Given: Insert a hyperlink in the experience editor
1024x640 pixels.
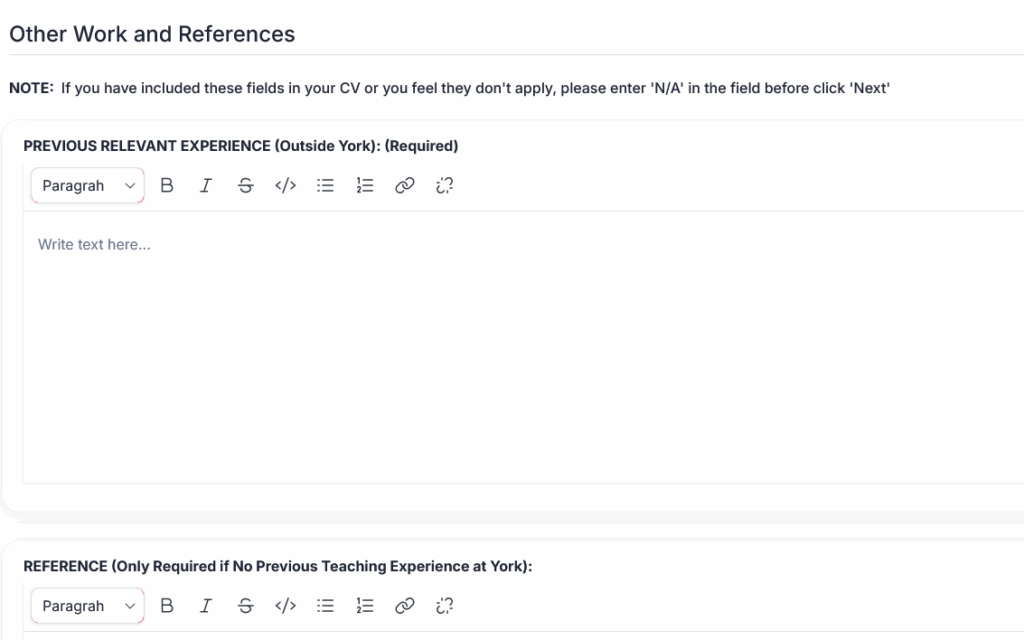Looking at the screenshot, I should click(x=404, y=185).
